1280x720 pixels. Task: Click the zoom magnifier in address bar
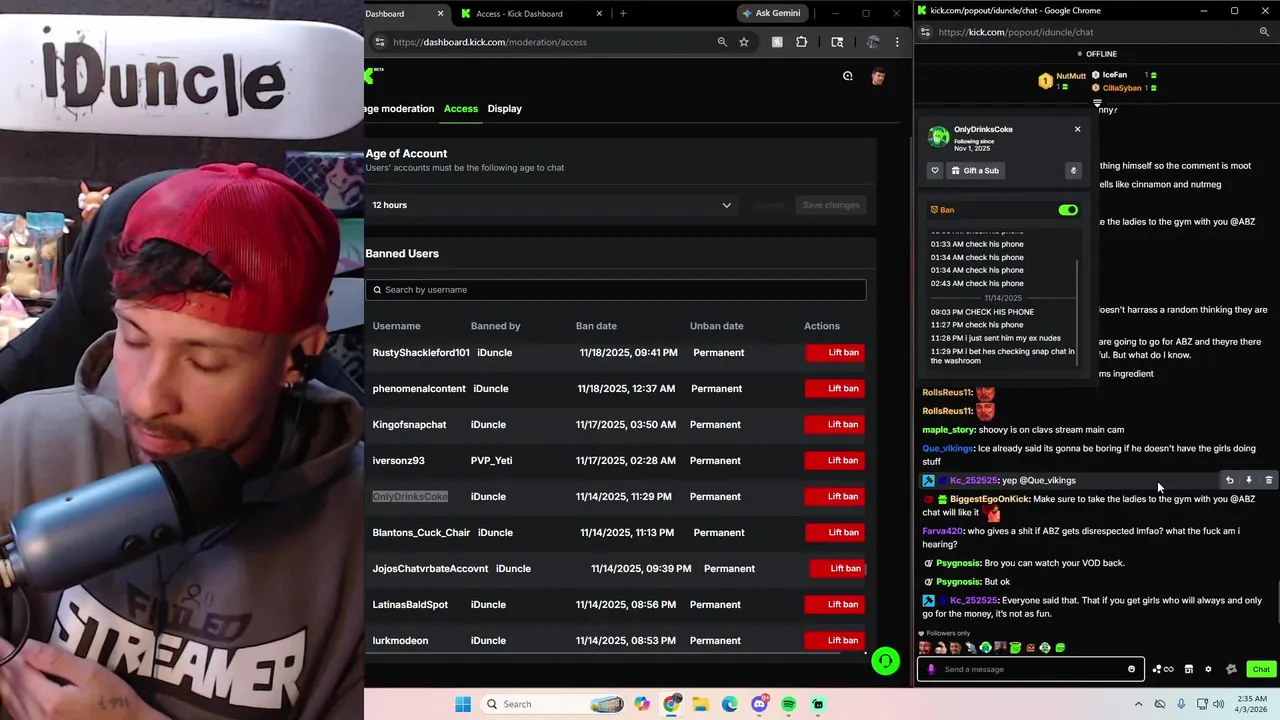tap(722, 42)
